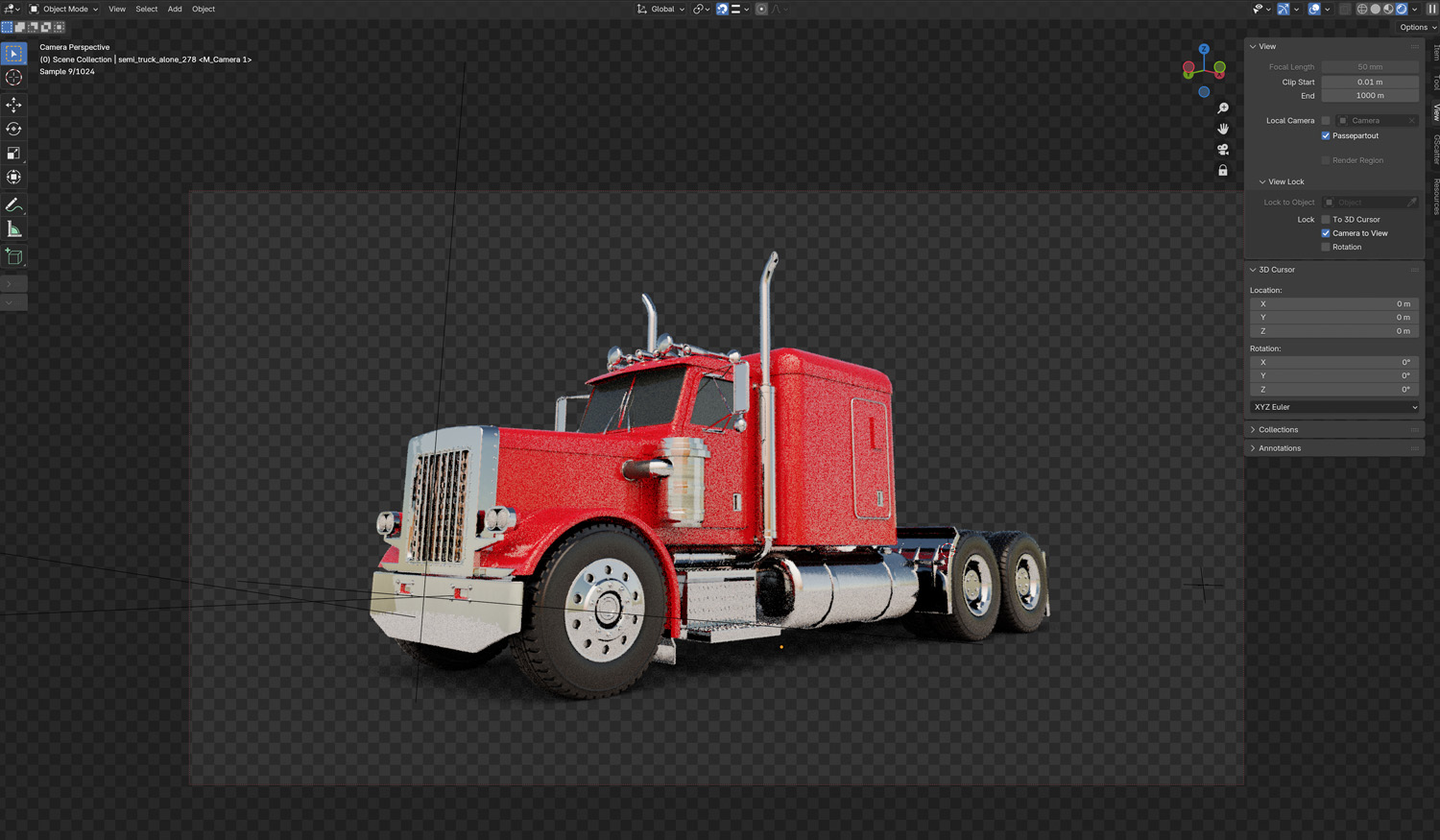1440x840 pixels.
Task: Open the Select menu
Action: click(146, 9)
